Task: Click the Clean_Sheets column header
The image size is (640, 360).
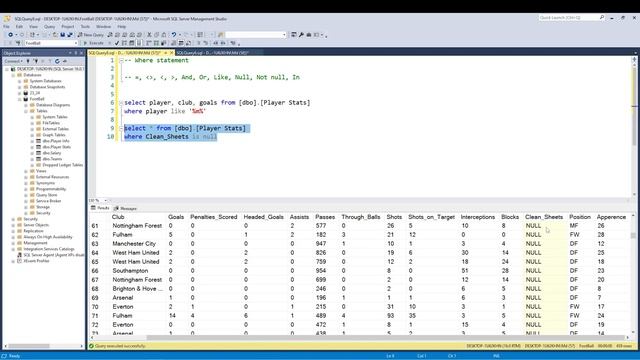Action: tap(544, 217)
